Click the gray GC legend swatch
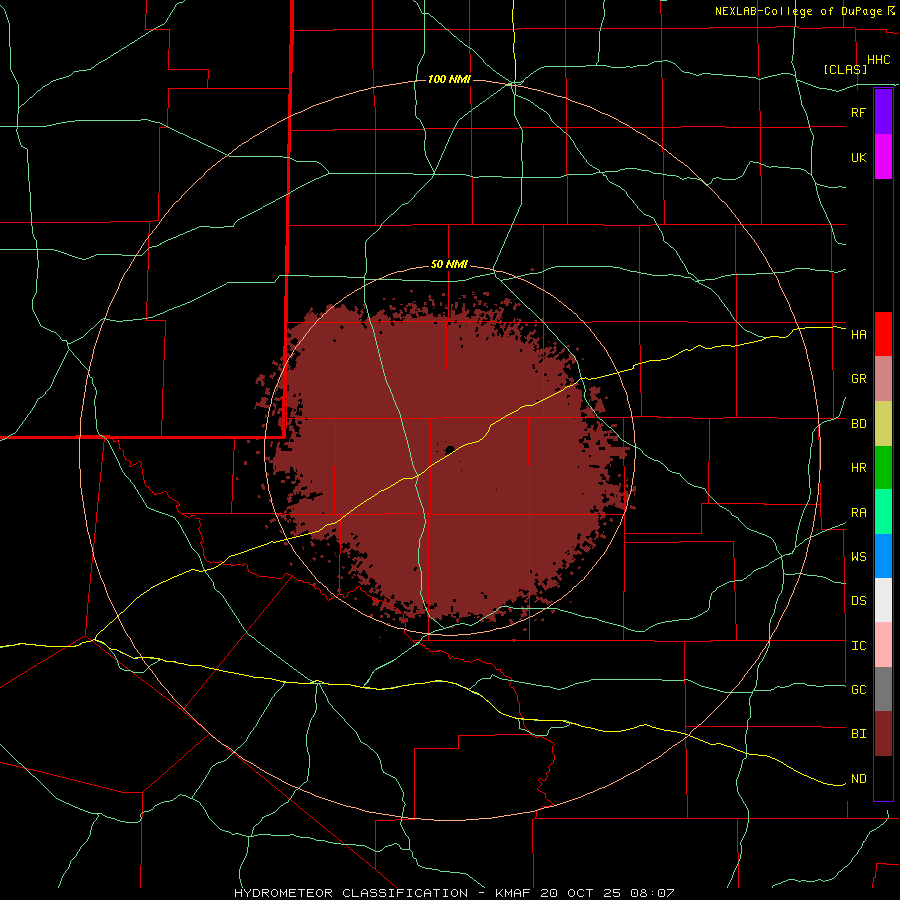Viewport: 900px width, 900px height. 883,689
